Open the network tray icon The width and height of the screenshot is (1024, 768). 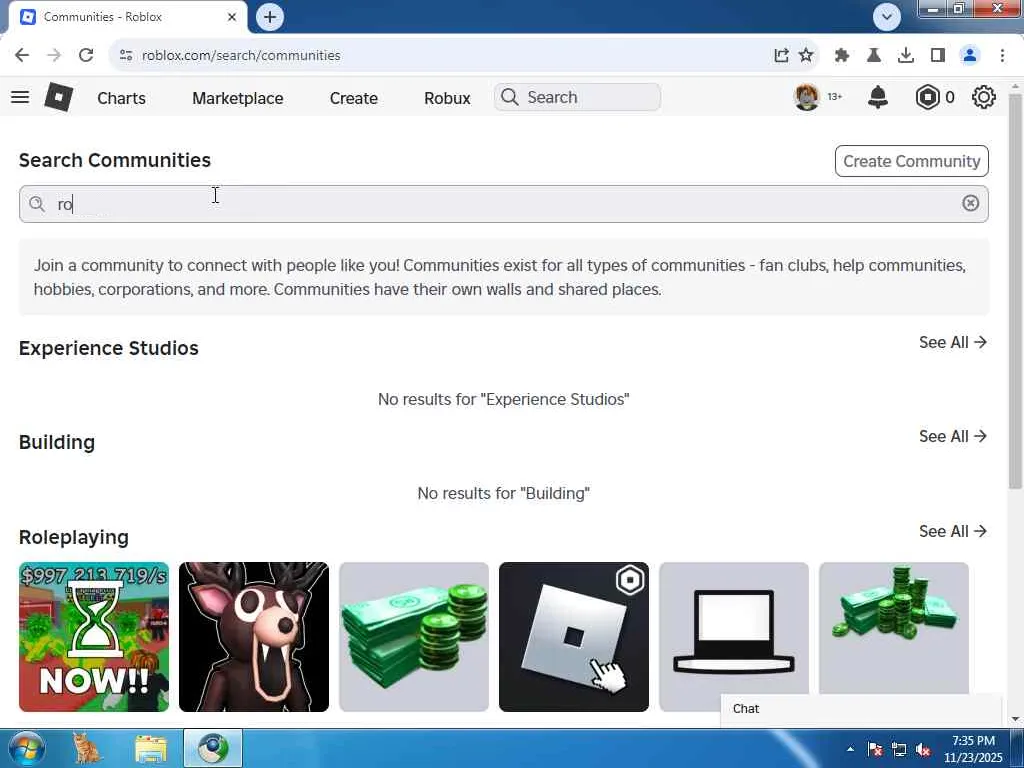[899, 750]
